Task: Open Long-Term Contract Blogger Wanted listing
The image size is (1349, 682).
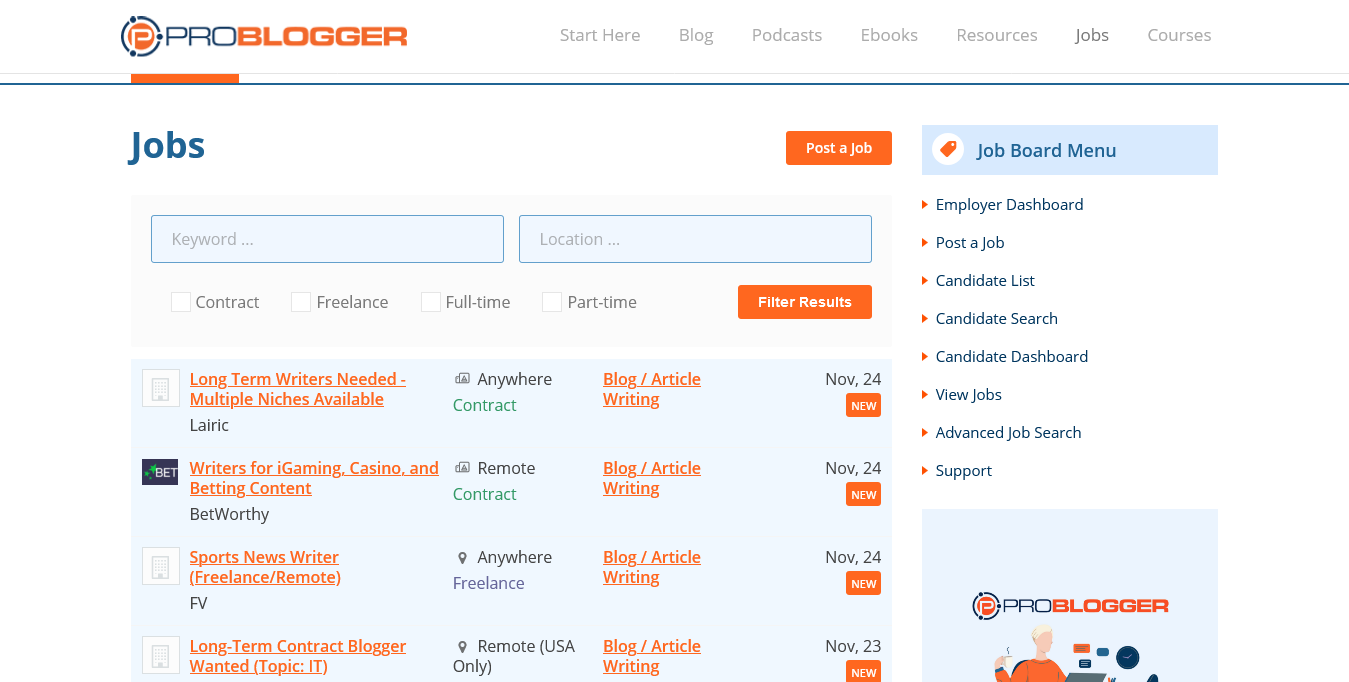Action: point(298,656)
